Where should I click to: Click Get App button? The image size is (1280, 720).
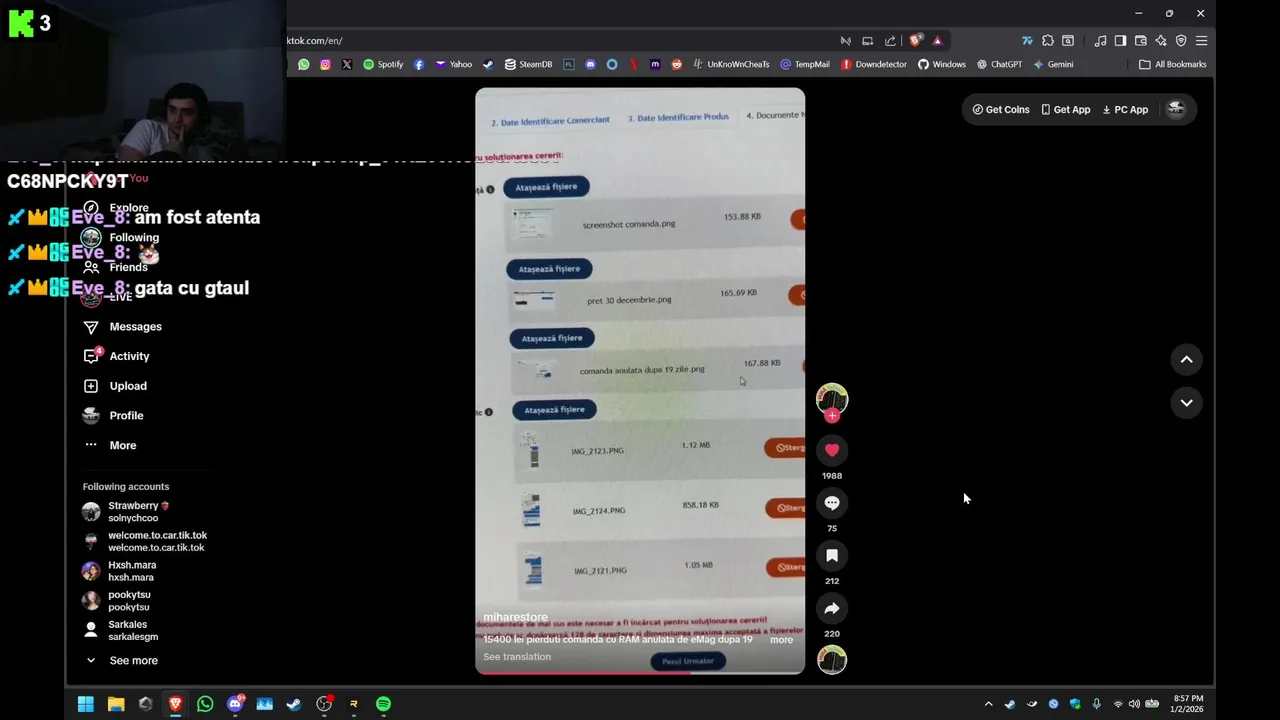(1066, 110)
